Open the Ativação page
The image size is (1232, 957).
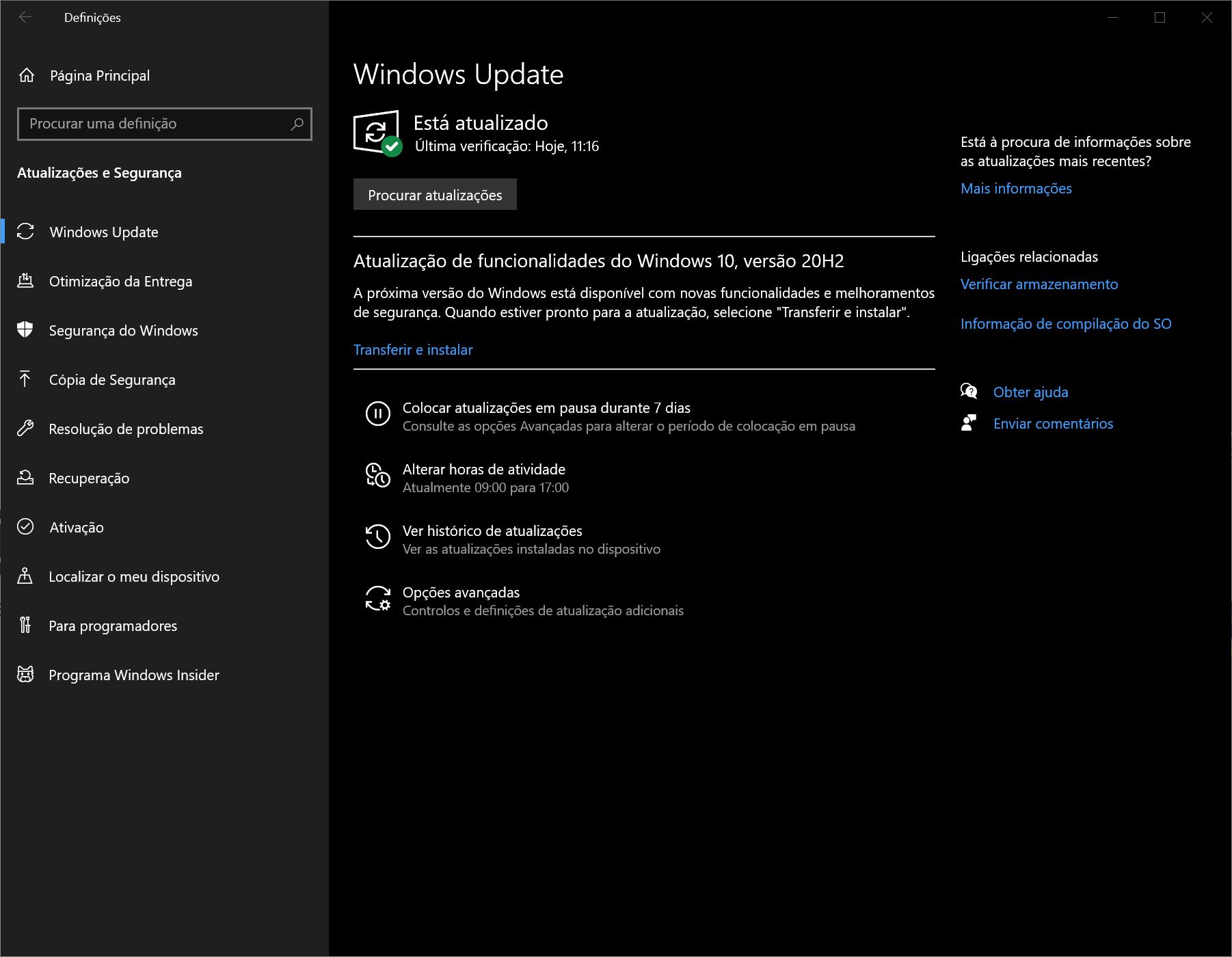click(x=164, y=527)
